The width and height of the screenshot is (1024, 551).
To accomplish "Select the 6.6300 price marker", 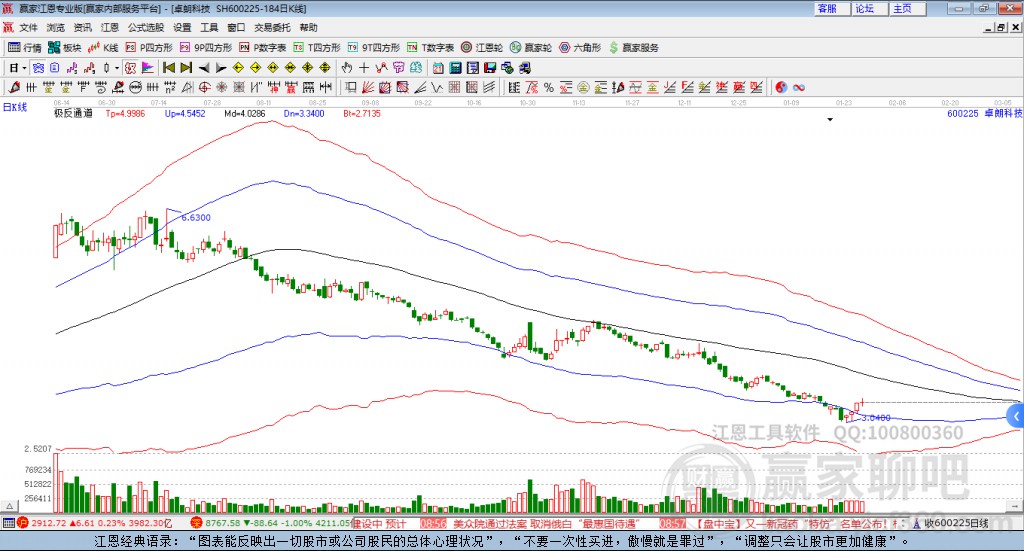I will coord(195,218).
